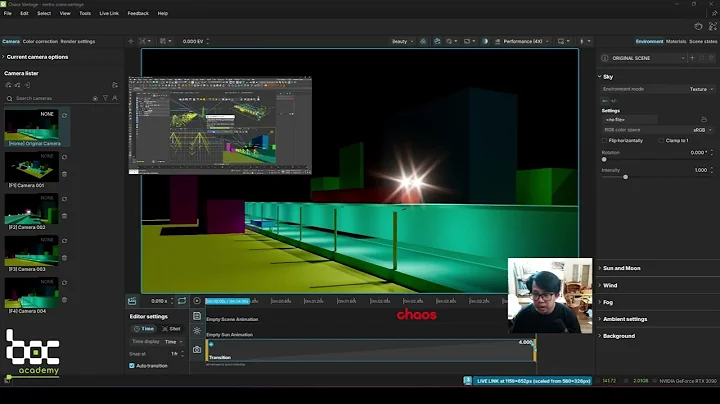This screenshot has width=720, height=404.
Task: Click the exposure EV value stepper
Action: coord(208,41)
